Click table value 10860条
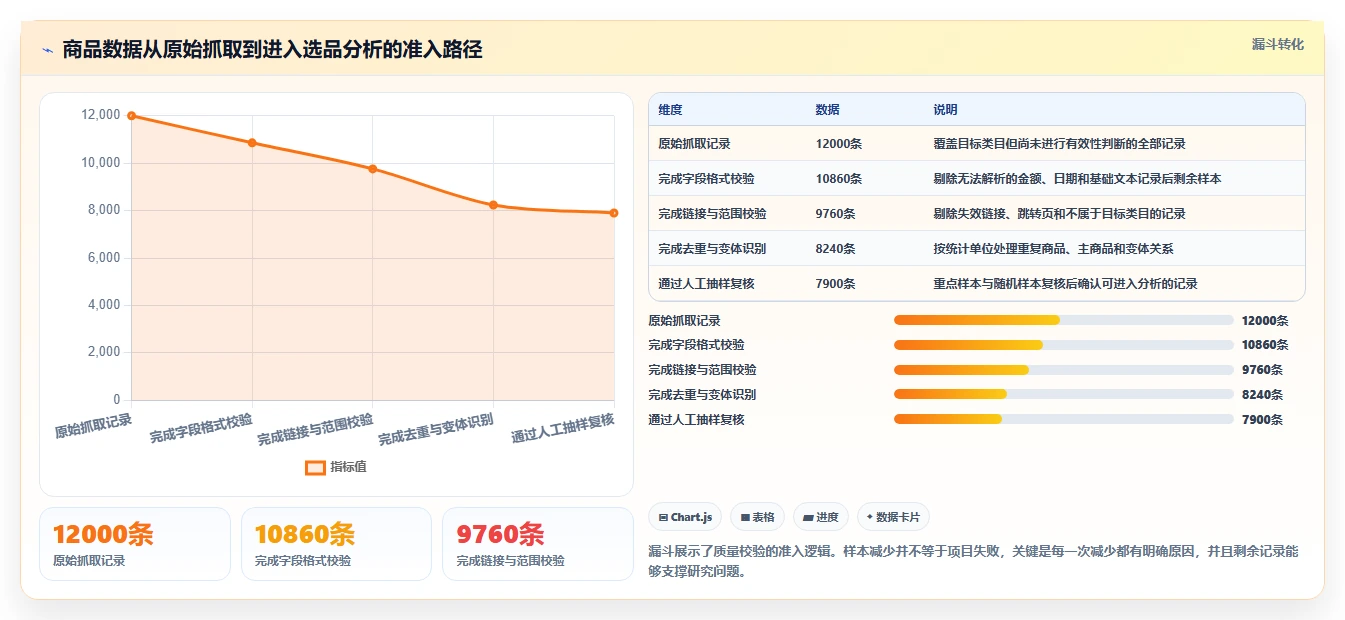 pyautogui.click(x=839, y=179)
